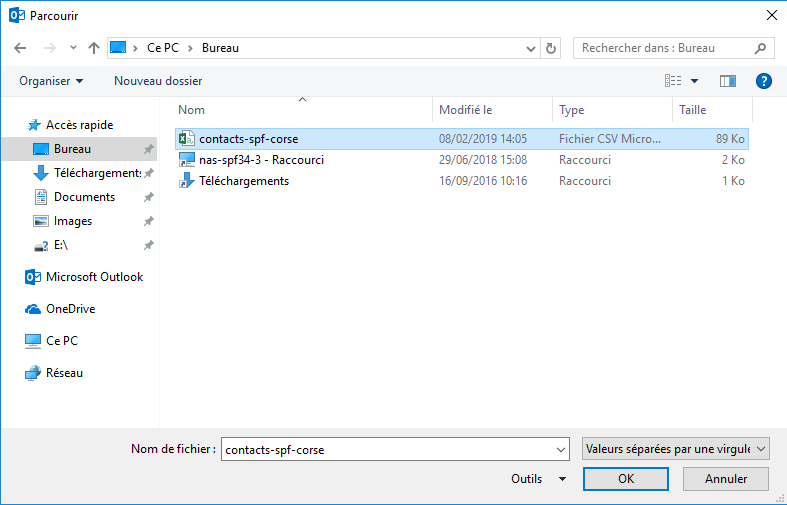Open the Outils menu
The image size is (787, 505).
[538, 479]
